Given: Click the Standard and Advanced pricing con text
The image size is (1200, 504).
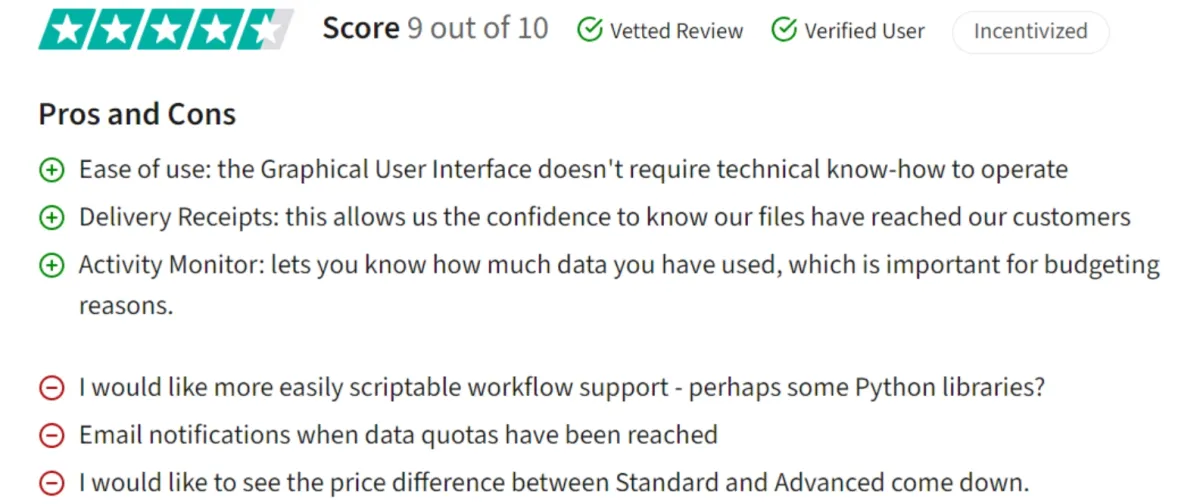Looking at the screenshot, I should [554, 483].
